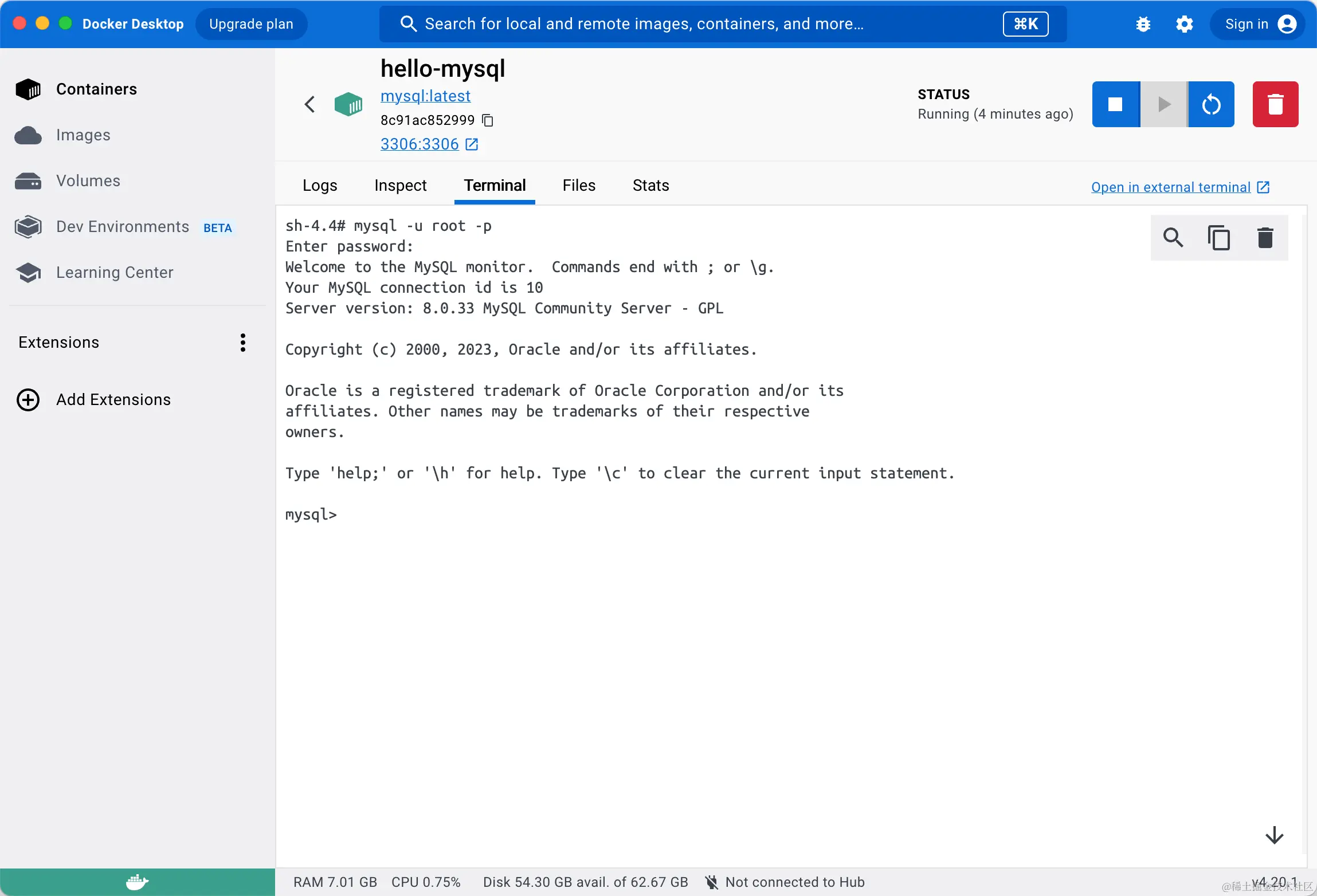Viewport: 1317px width, 896px height.
Task: Copy terminal output with the copy icon
Action: click(1219, 238)
